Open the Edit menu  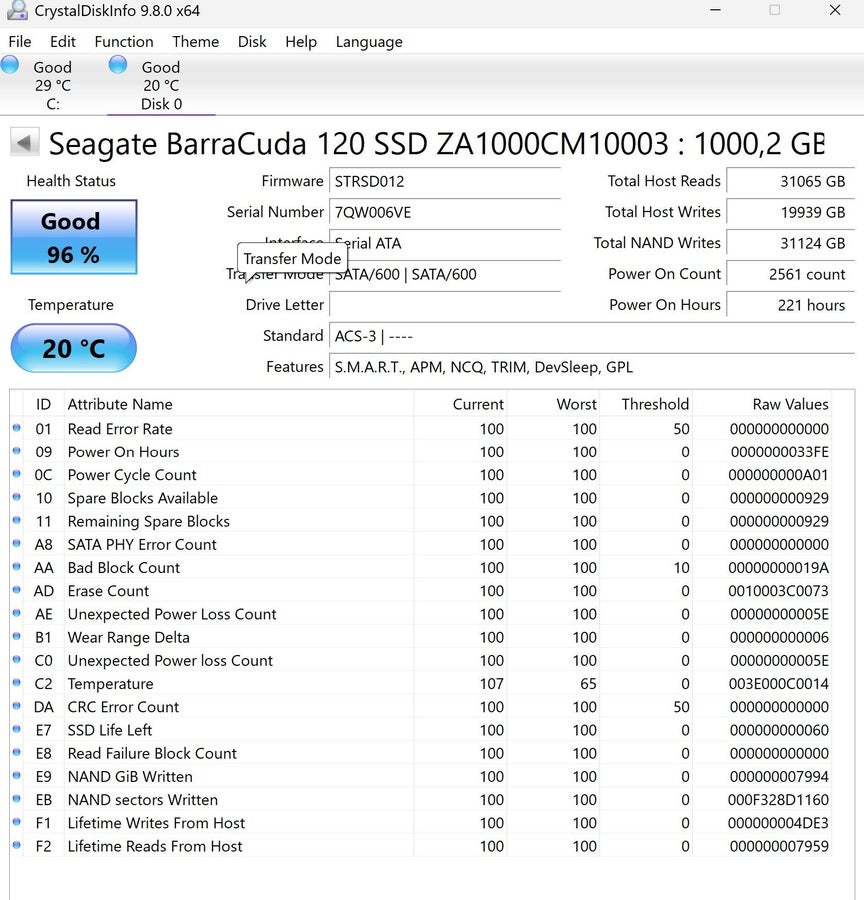pyautogui.click(x=63, y=42)
